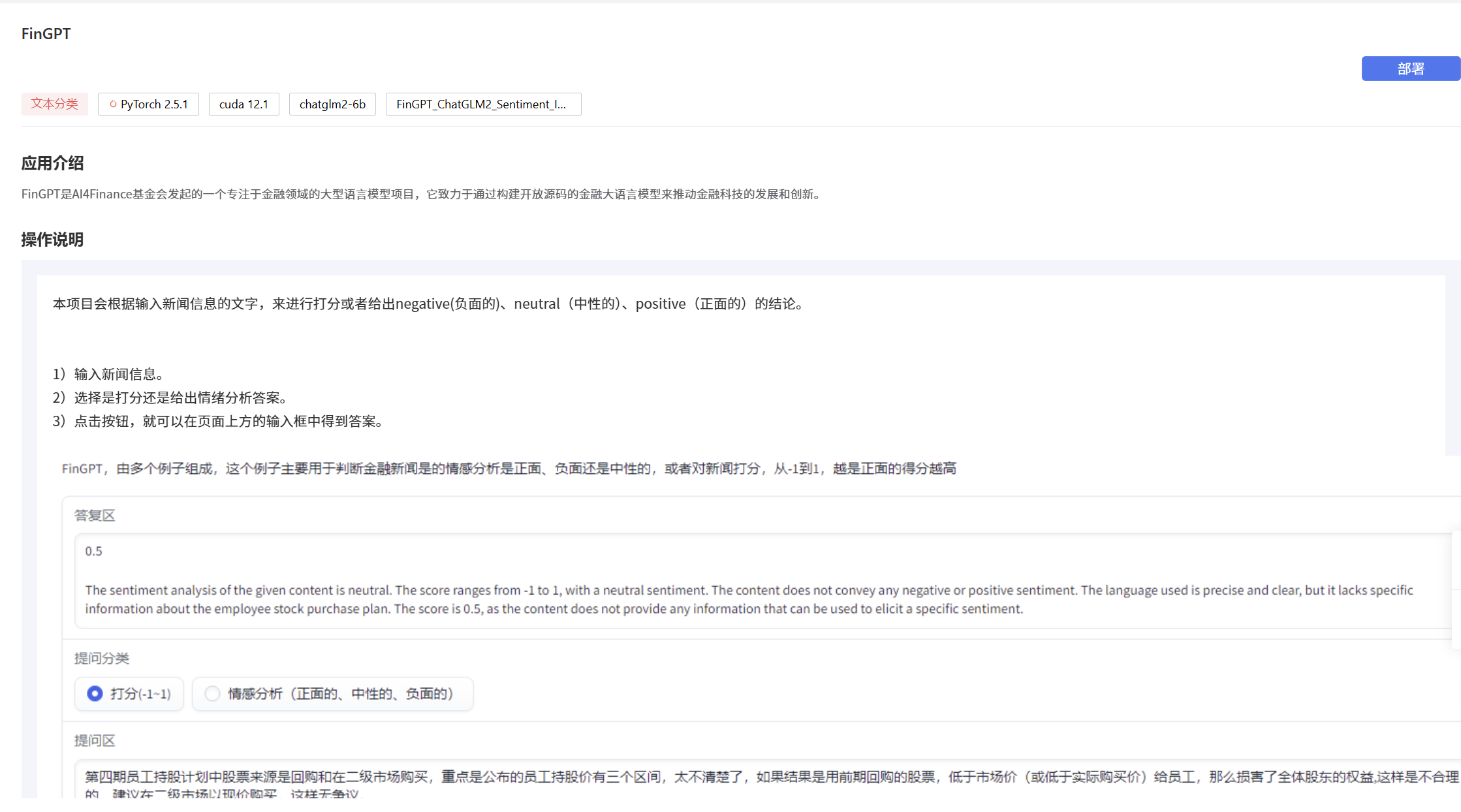The height and width of the screenshot is (812, 1461).
Task: Click step 1 输入新闻信息 instruction
Action: 108,374
